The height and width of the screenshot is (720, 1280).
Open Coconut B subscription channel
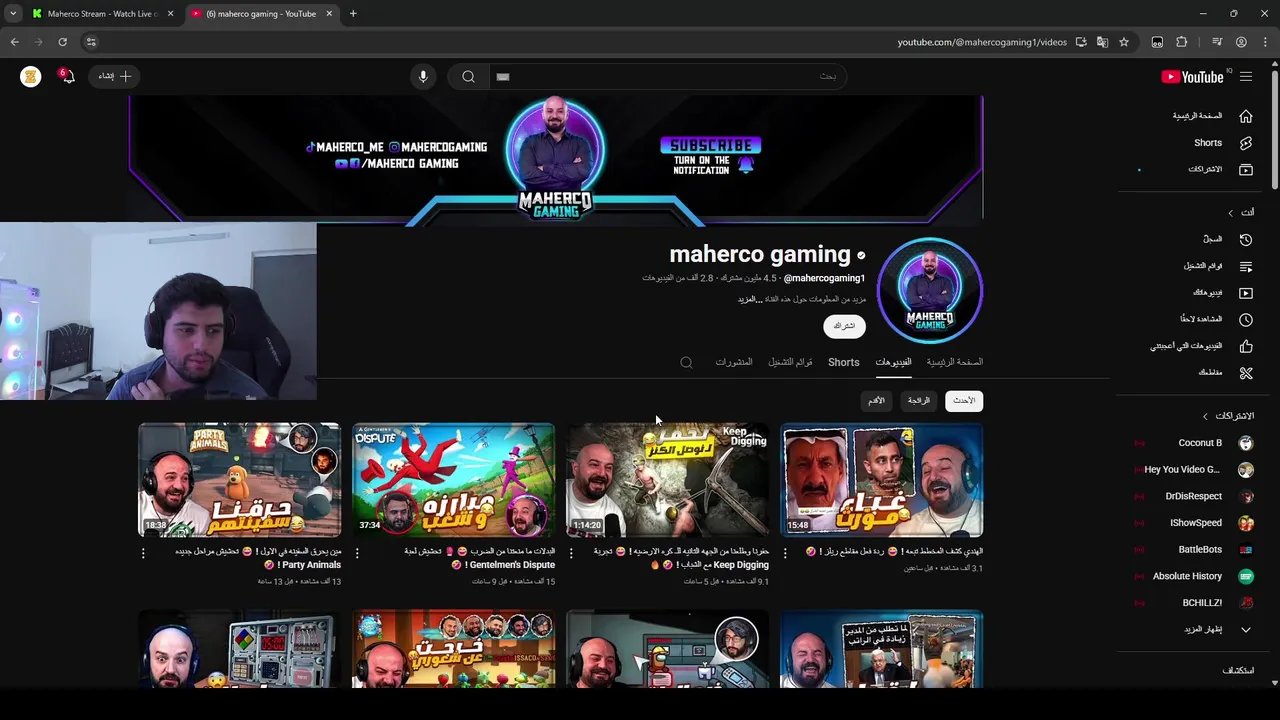1200,443
